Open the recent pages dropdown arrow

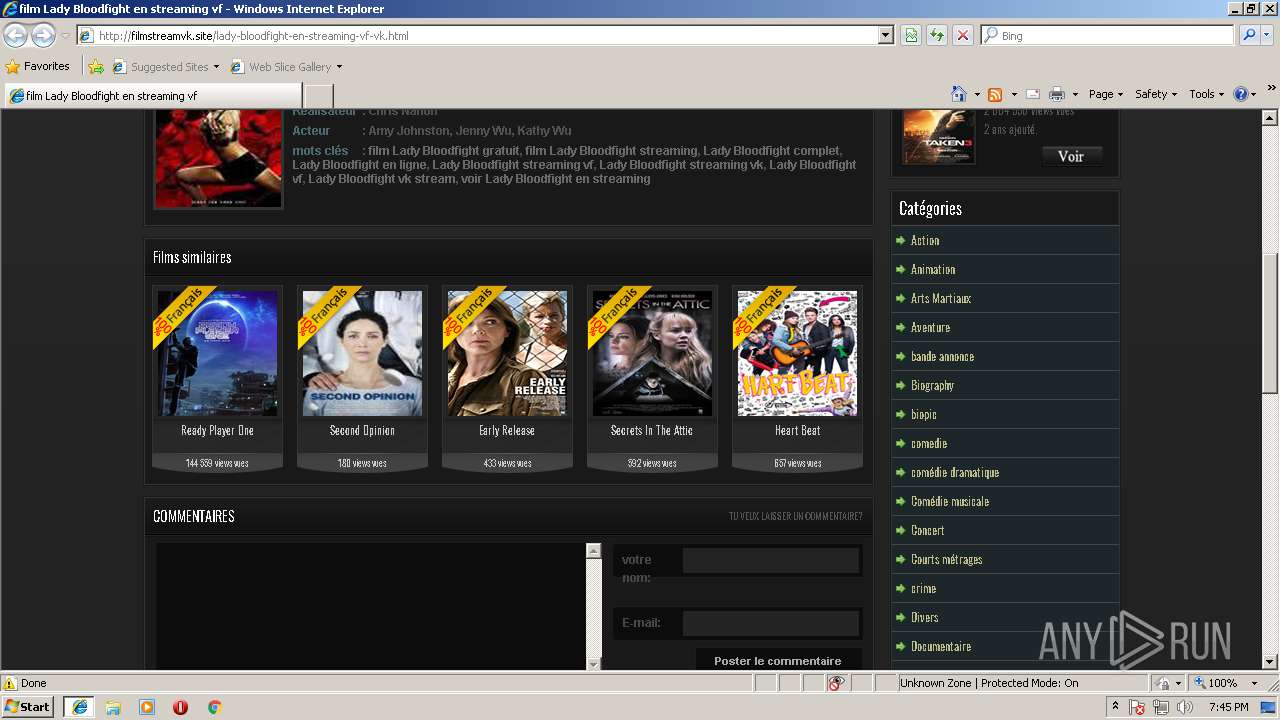click(65, 36)
